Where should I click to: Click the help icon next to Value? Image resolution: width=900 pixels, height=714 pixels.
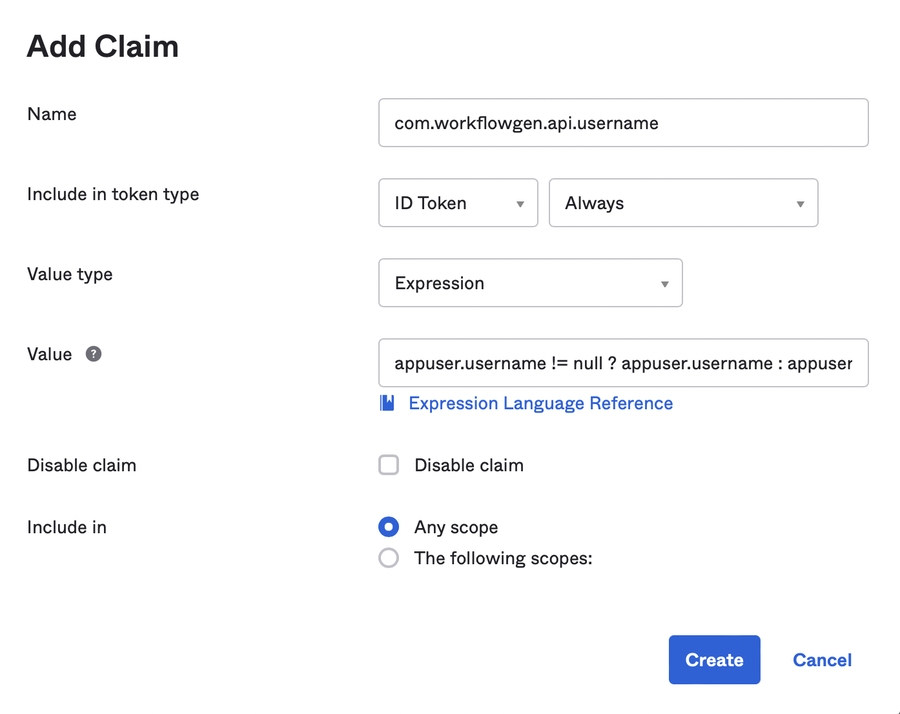click(93, 354)
